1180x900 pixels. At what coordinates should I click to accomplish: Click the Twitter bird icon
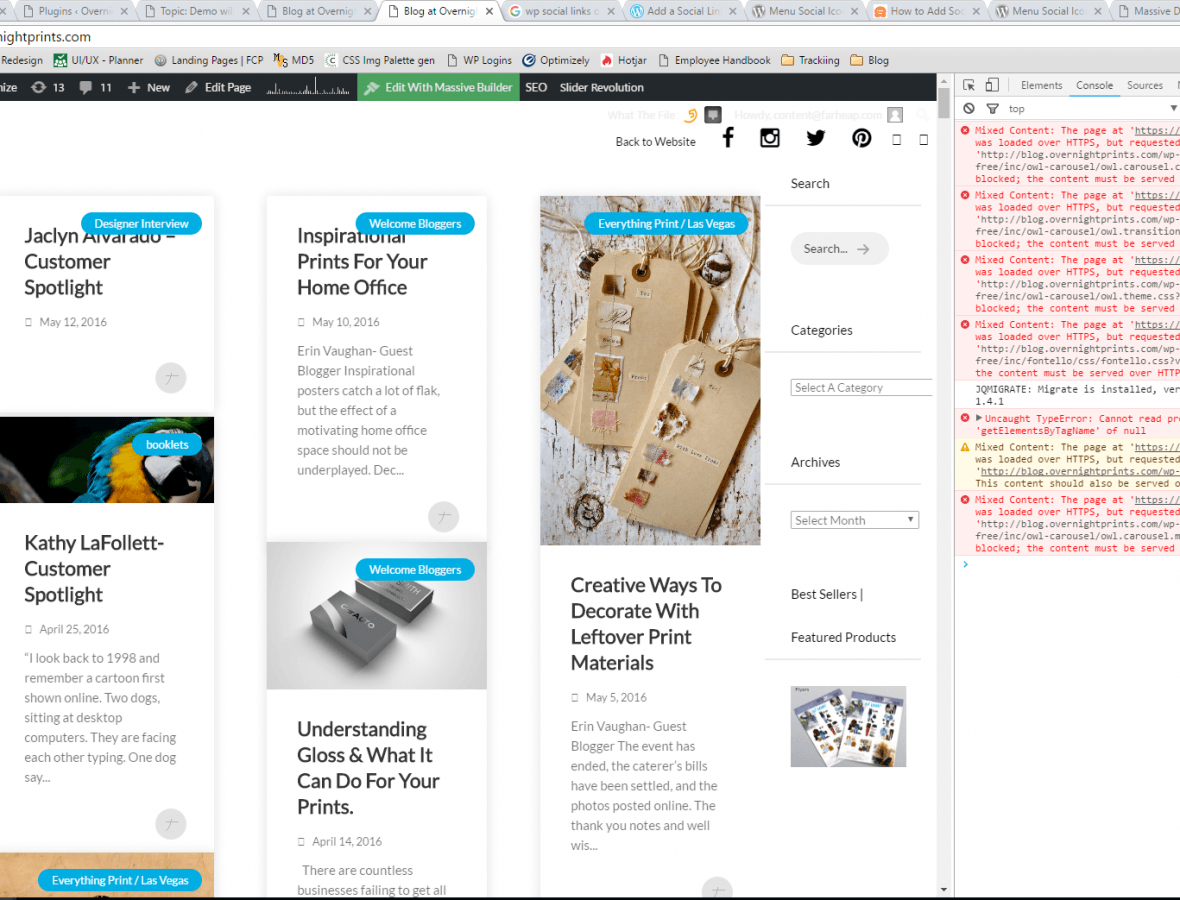[816, 138]
